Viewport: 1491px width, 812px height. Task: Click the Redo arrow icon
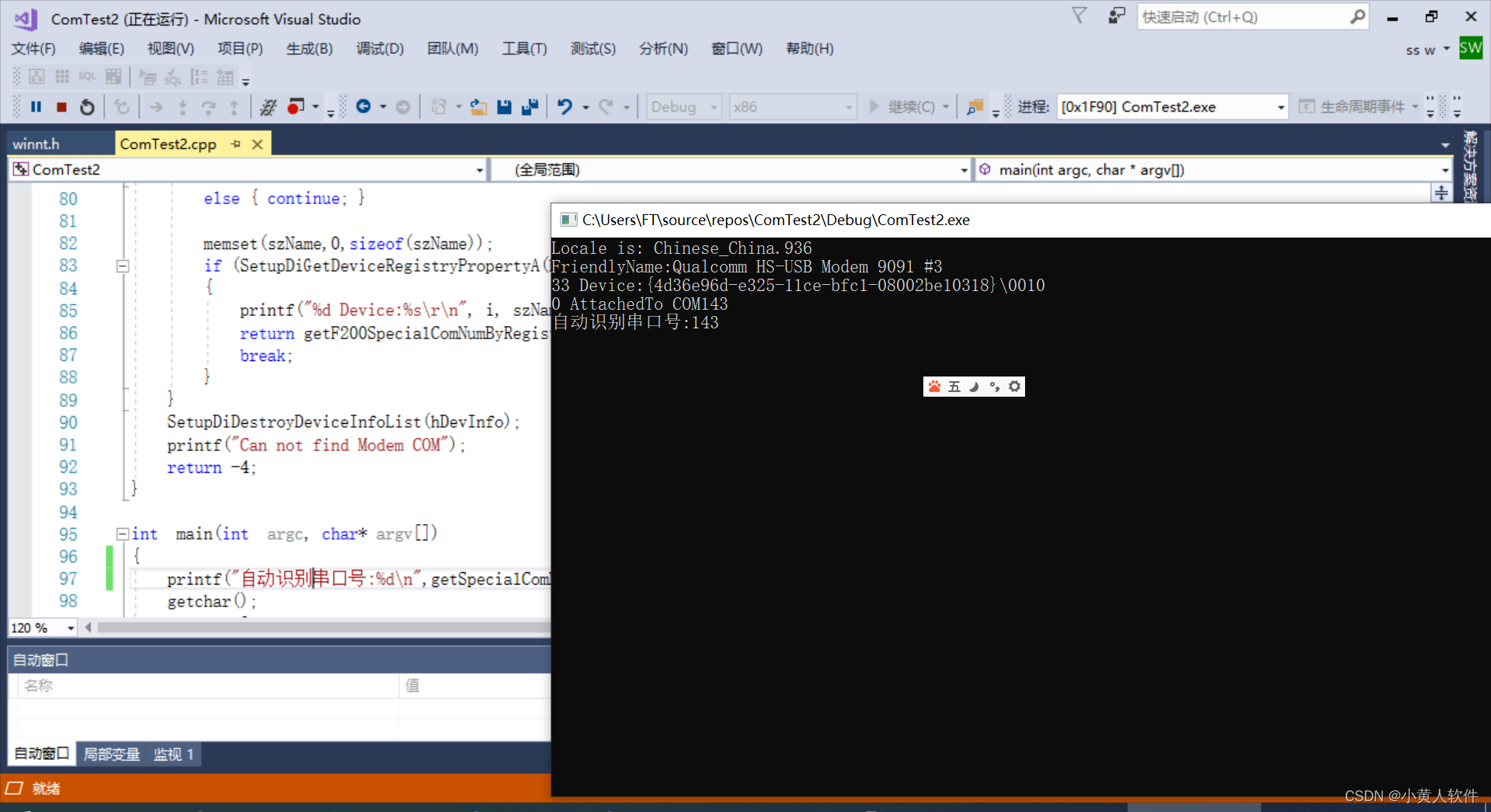pyautogui.click(x=606, y=107)
